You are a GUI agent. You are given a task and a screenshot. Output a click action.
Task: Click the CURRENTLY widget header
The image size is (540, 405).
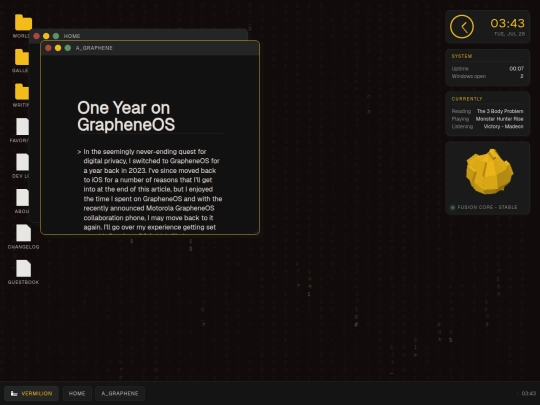[x=467, y=99]
